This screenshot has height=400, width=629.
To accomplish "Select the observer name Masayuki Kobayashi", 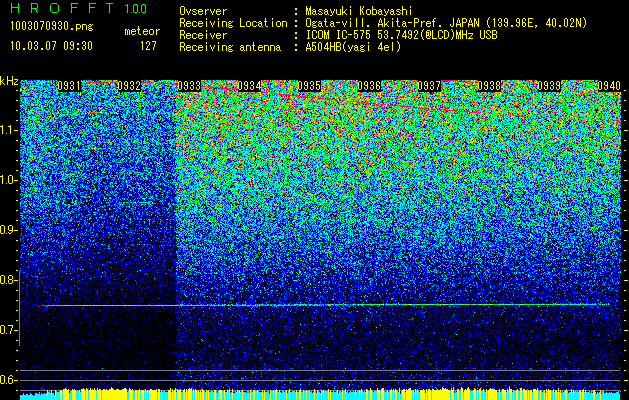I will coord(359,11).
